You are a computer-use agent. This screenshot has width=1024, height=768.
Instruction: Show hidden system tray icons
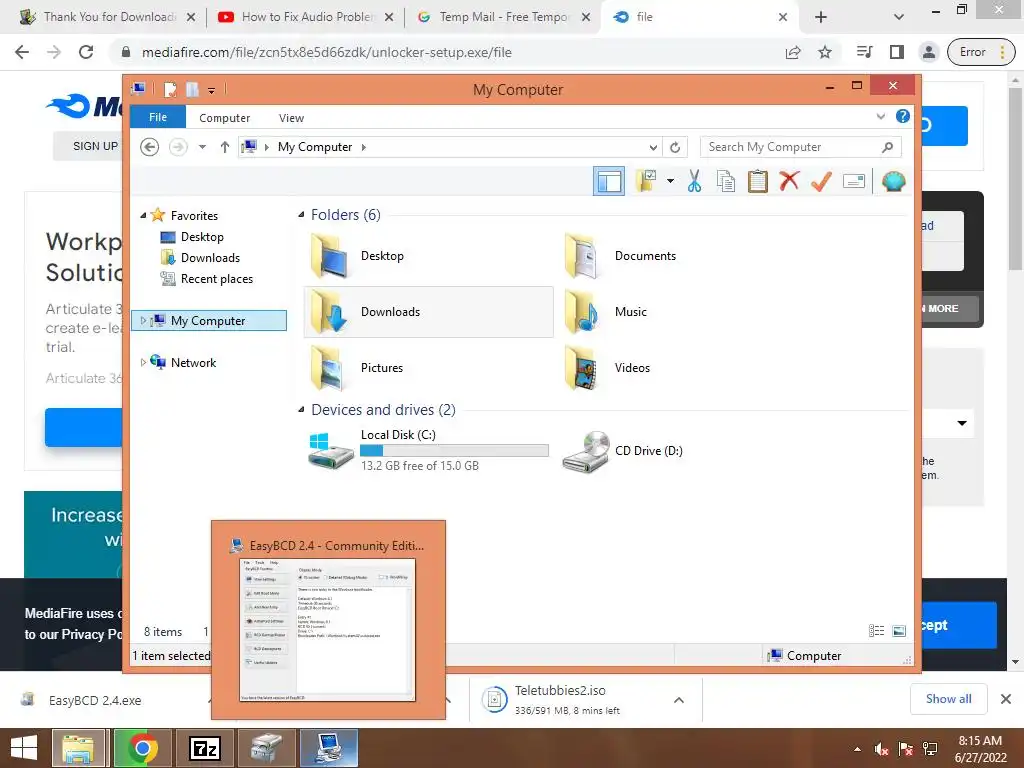pos(857,749)
